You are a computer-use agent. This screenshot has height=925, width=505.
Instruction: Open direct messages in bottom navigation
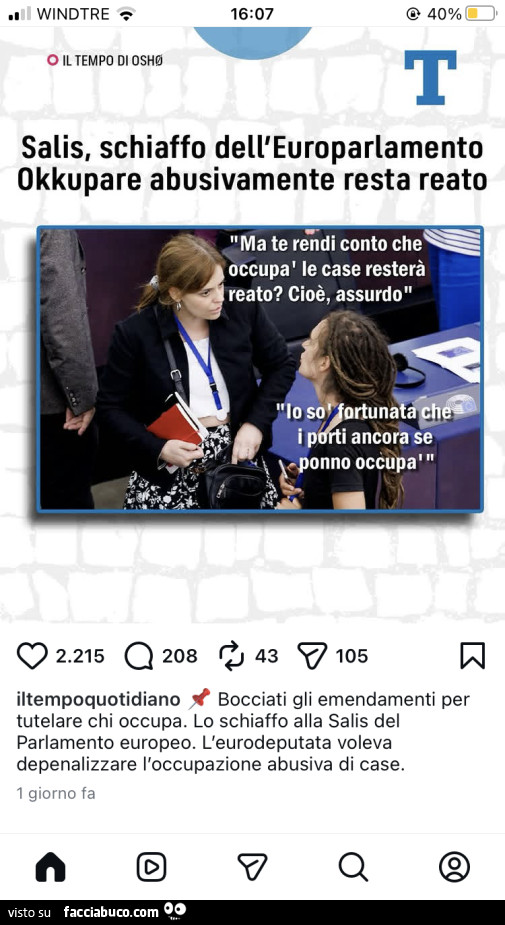pyautogui.click(x=252, y=867)
